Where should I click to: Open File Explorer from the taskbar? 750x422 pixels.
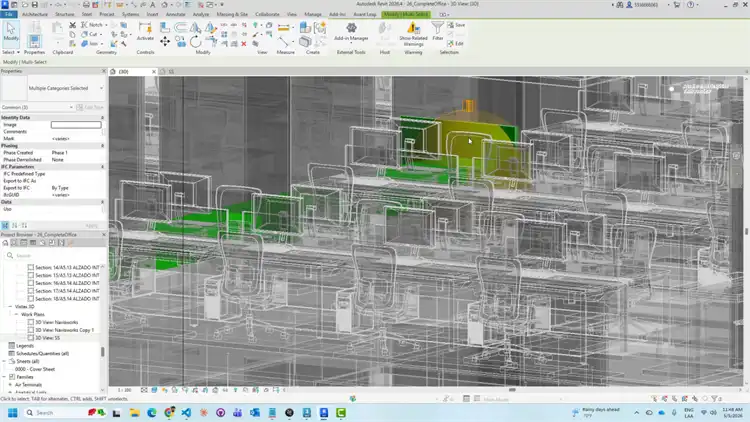point(134,412)
